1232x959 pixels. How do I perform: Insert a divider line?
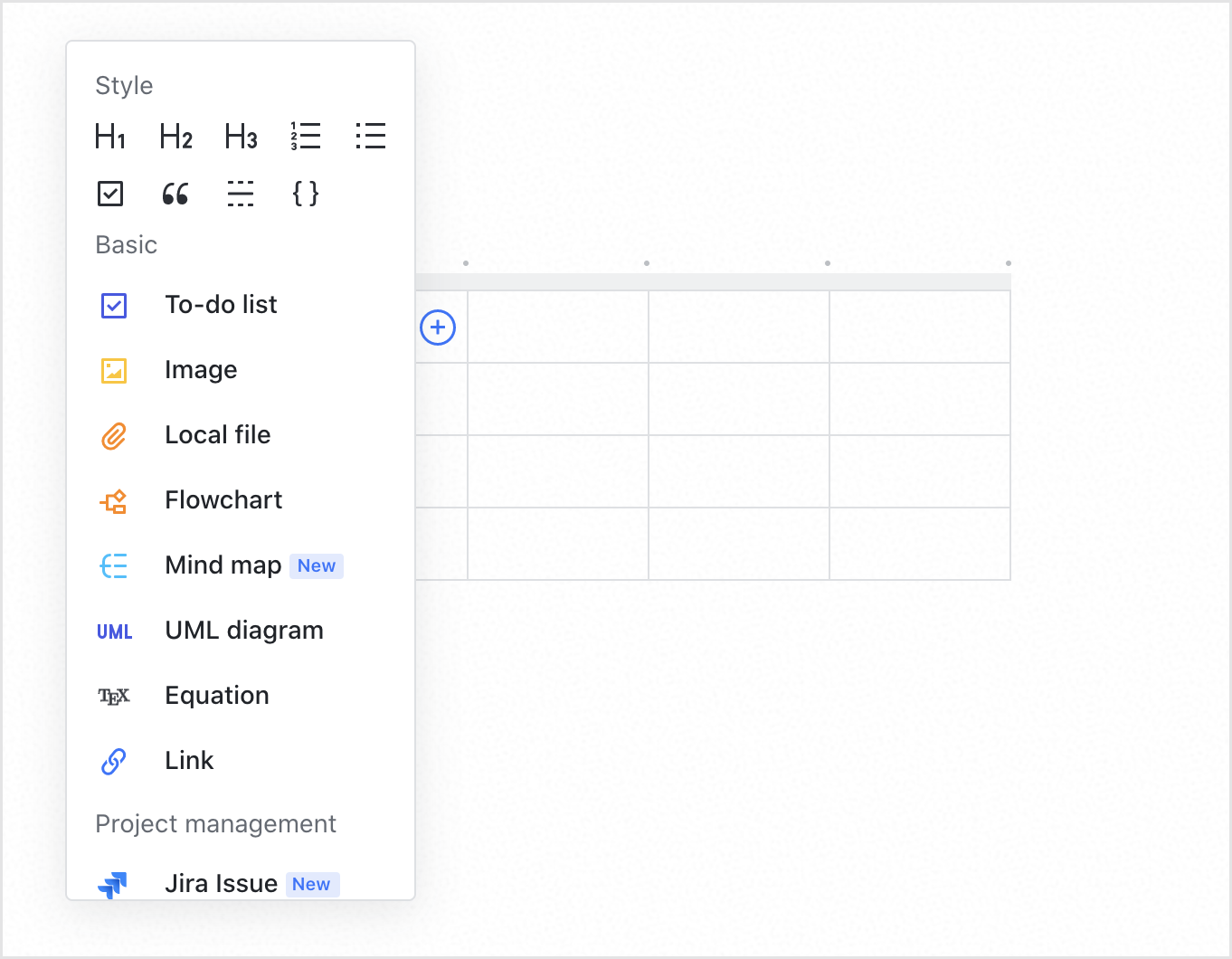[x=241, y=194]
